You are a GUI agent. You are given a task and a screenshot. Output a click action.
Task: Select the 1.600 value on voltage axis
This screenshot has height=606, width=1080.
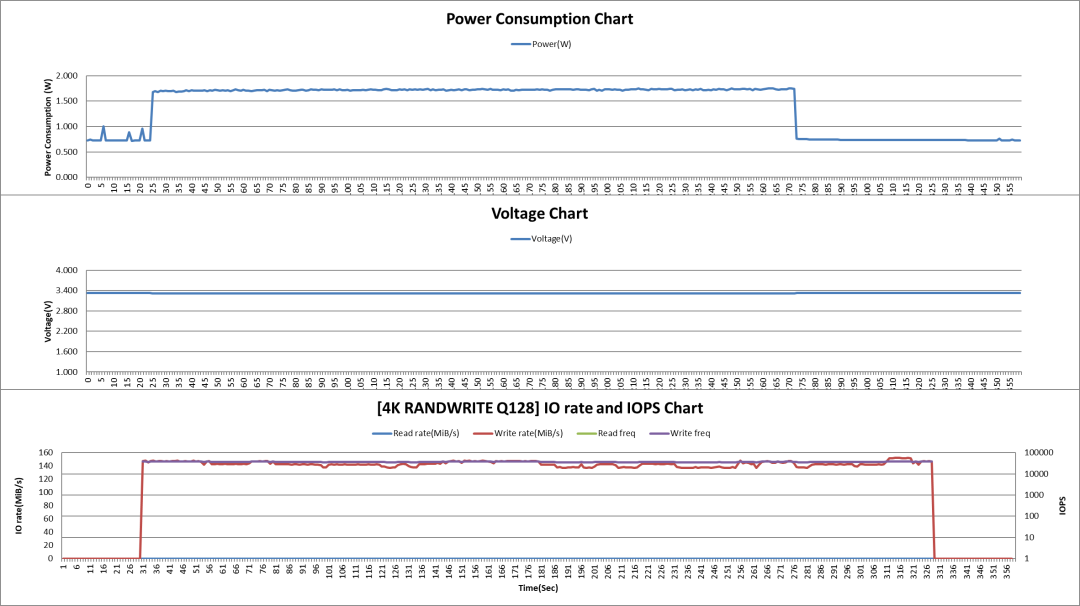(x=67, y=352)
